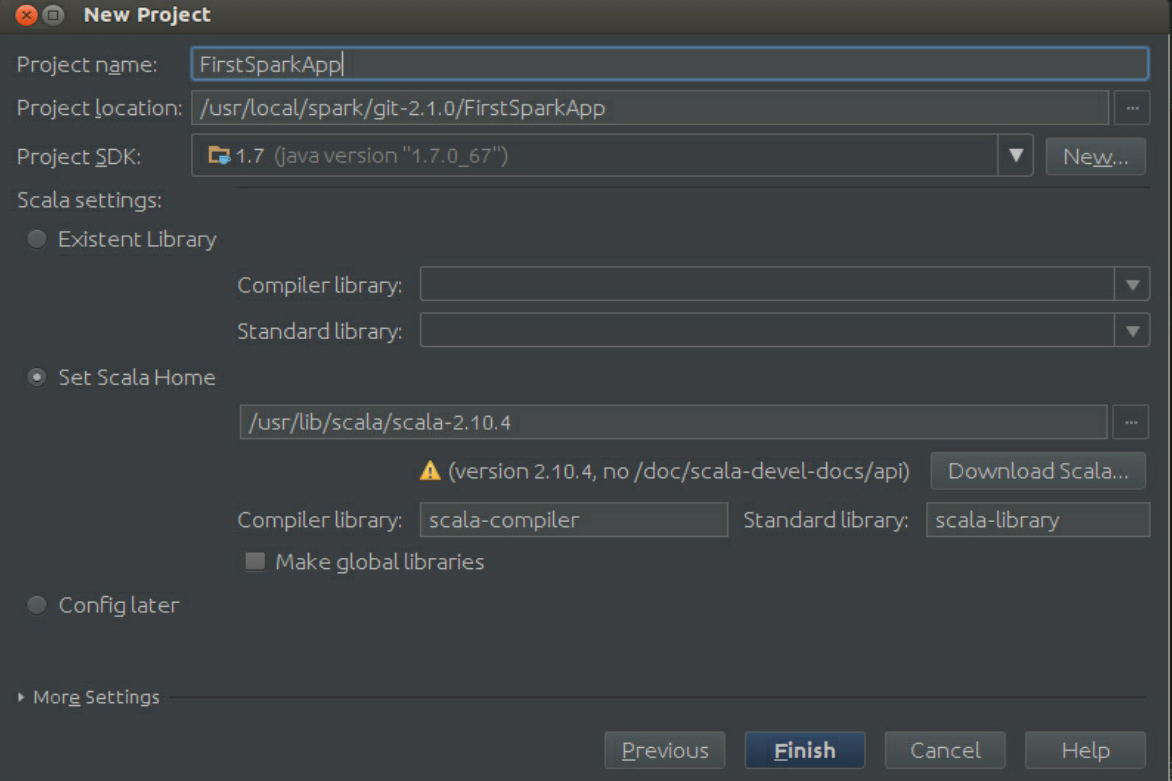This screenshot has height=781, width=1172.
Task: Go back with the Previous button
Action: (665, 750)
